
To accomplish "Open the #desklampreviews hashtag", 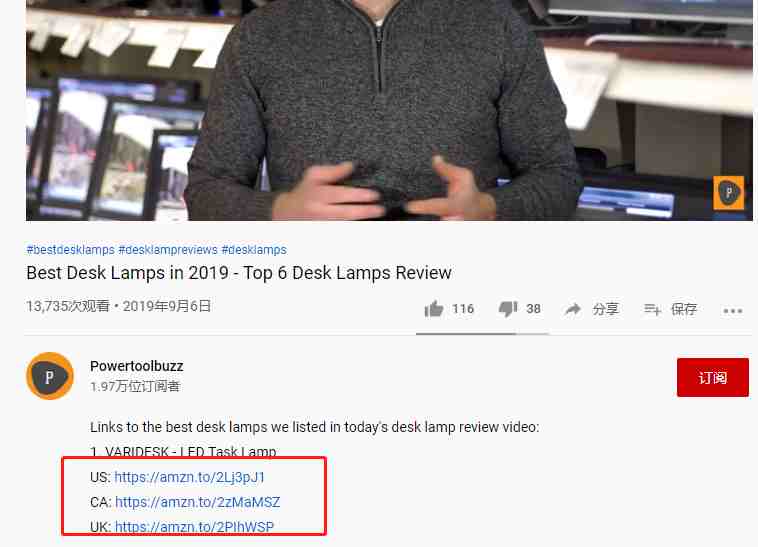I will (168, 249).
